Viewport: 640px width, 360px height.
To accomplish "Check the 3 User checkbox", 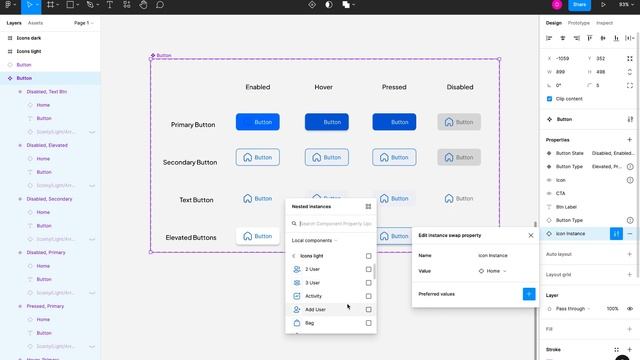I will (369, 283).
